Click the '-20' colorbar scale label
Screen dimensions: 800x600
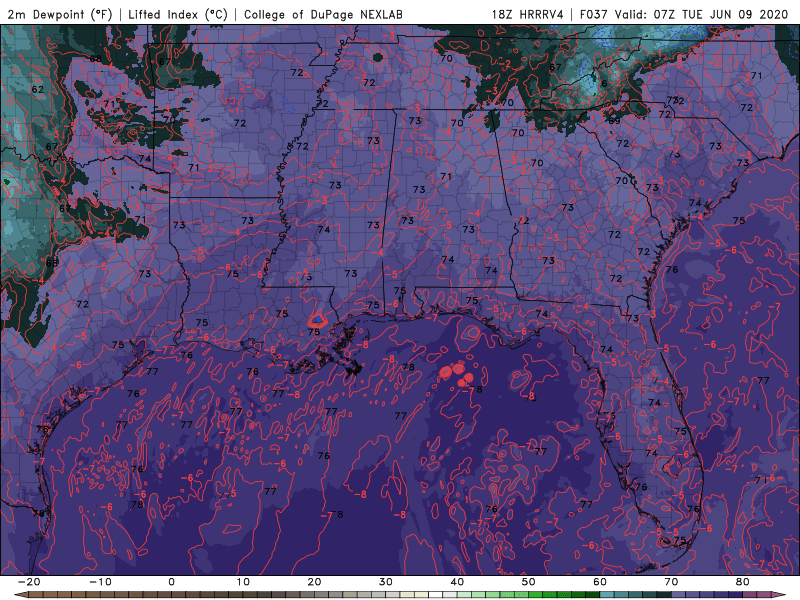click(29, 582)
